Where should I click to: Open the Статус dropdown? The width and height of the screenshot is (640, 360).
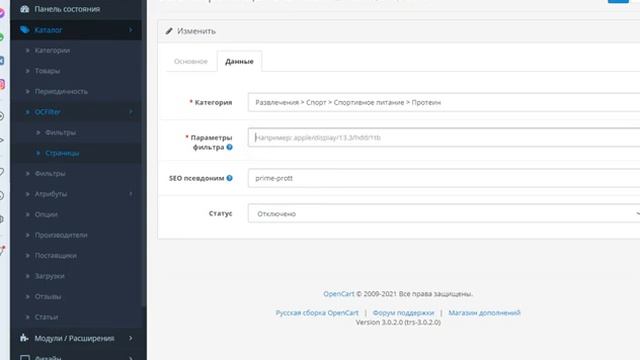(444, 213)
